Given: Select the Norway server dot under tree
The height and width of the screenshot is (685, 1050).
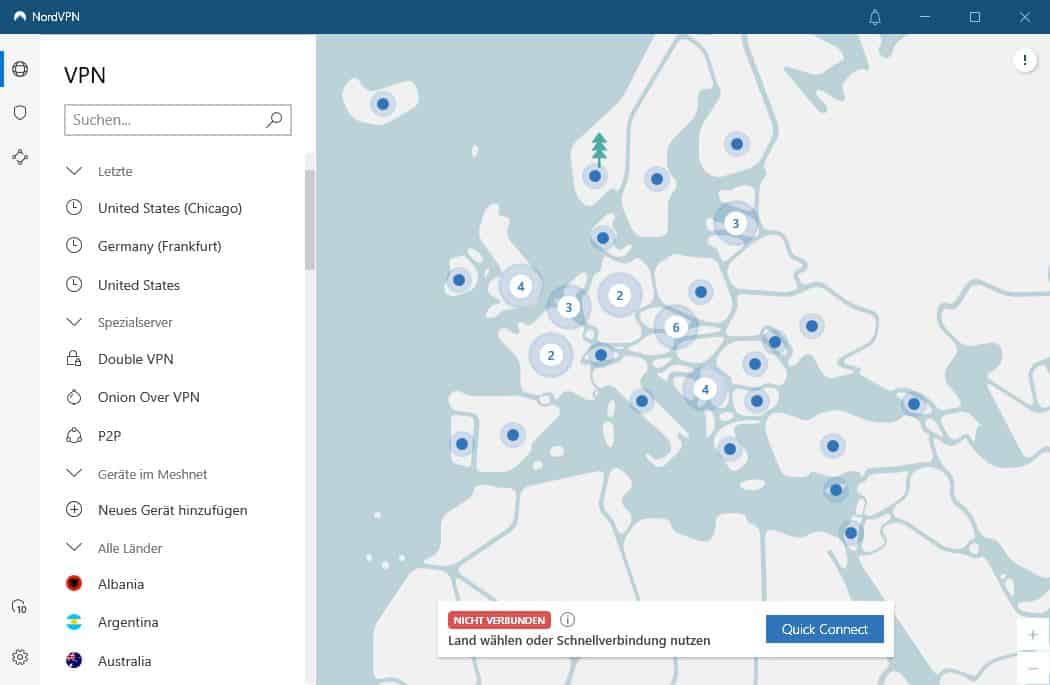Looking at the screenshot, I should 595,177.
